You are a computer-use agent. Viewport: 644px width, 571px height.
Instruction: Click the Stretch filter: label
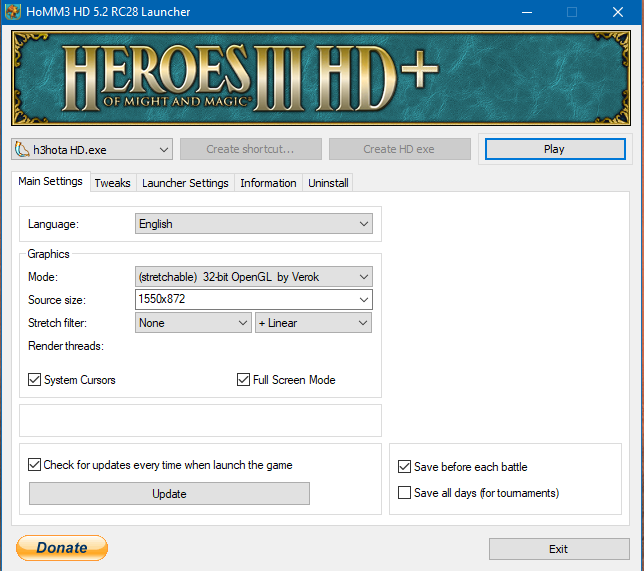tap(58, 323)
